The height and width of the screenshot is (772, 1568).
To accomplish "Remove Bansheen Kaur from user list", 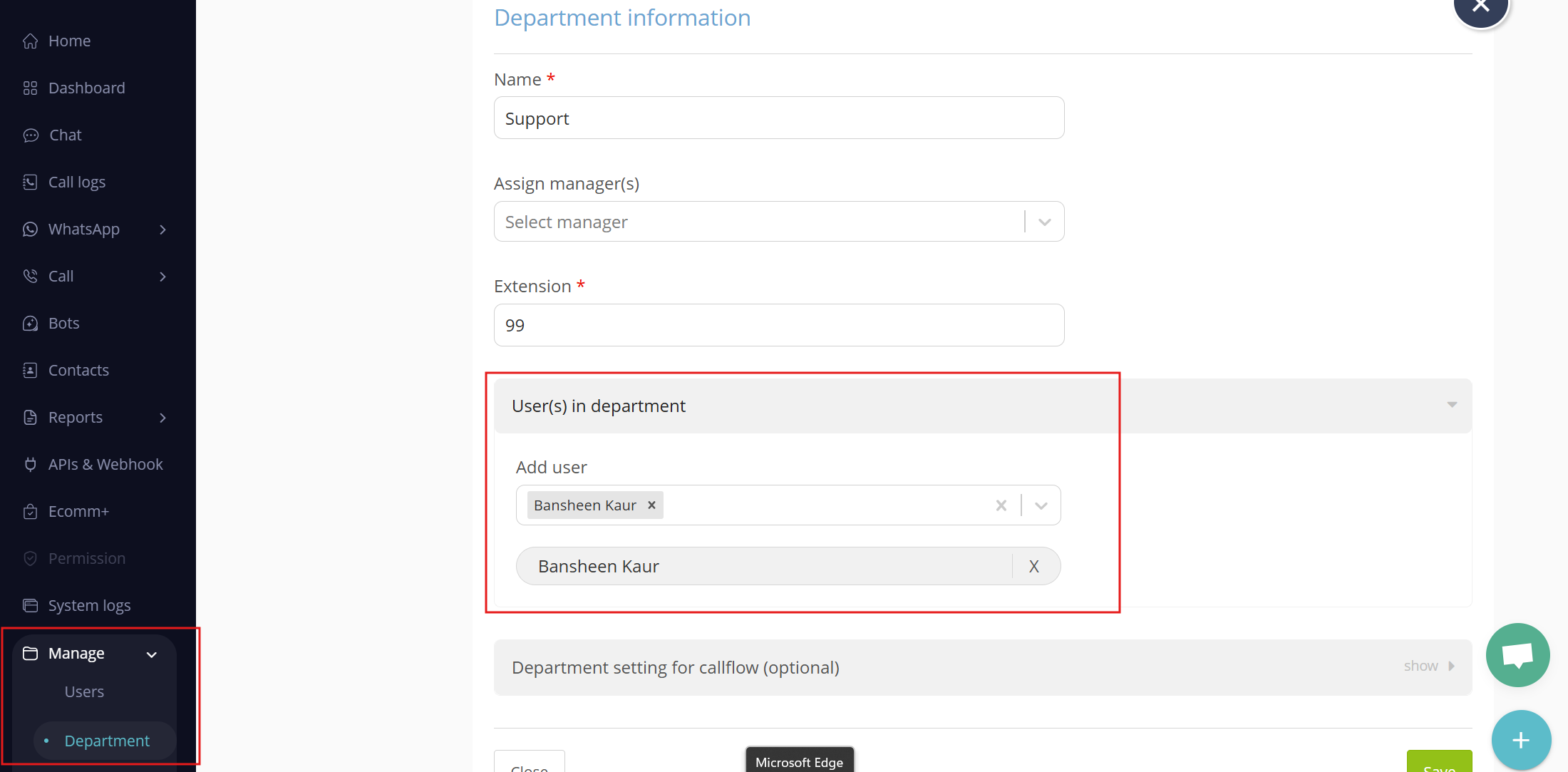I will [1034, 567].
